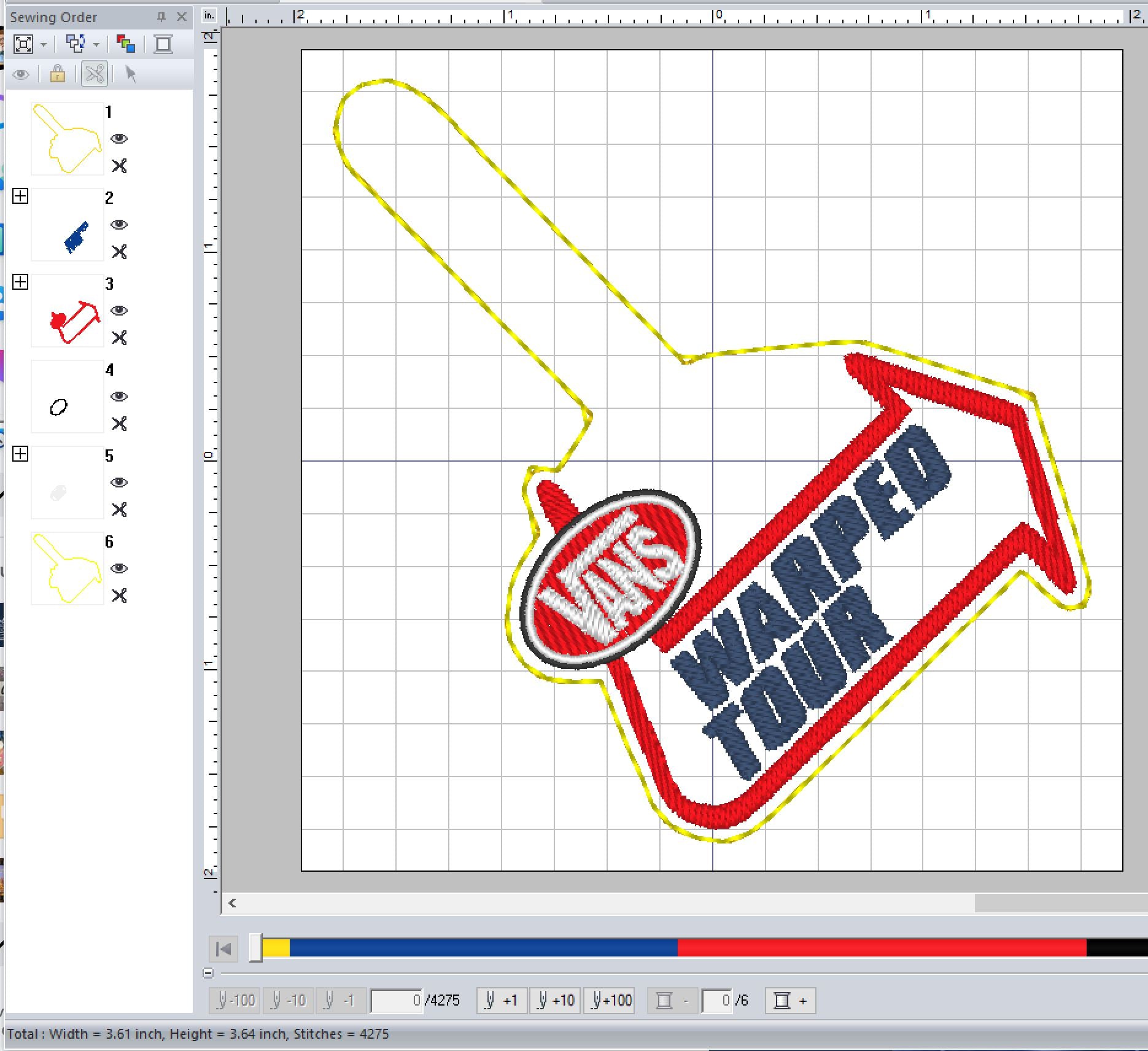
Task: Pin the Sewing Order panel
Action: 161,17
